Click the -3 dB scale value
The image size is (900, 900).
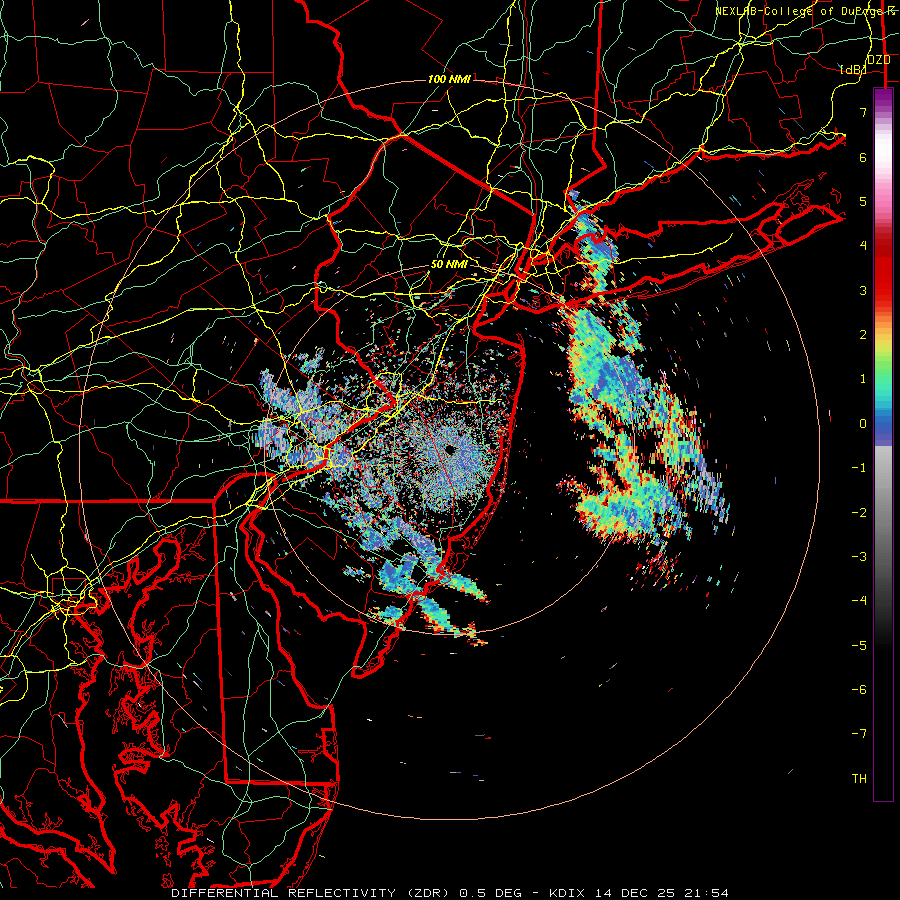click(x=859, y=557)
